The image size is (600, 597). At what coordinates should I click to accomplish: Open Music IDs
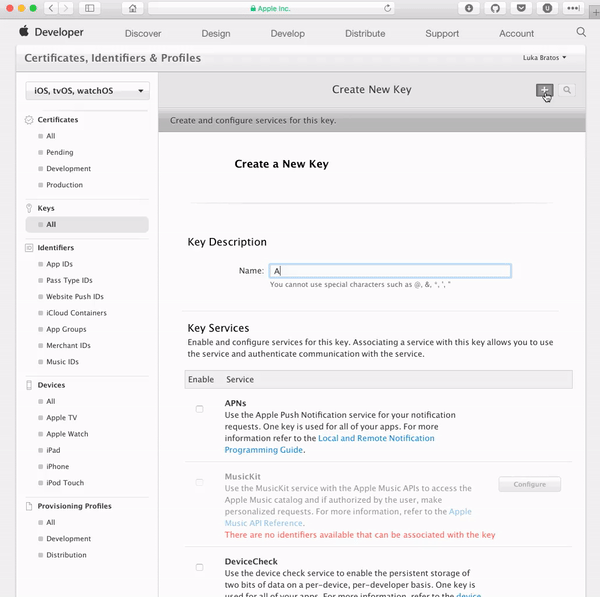tap(62, 362)
